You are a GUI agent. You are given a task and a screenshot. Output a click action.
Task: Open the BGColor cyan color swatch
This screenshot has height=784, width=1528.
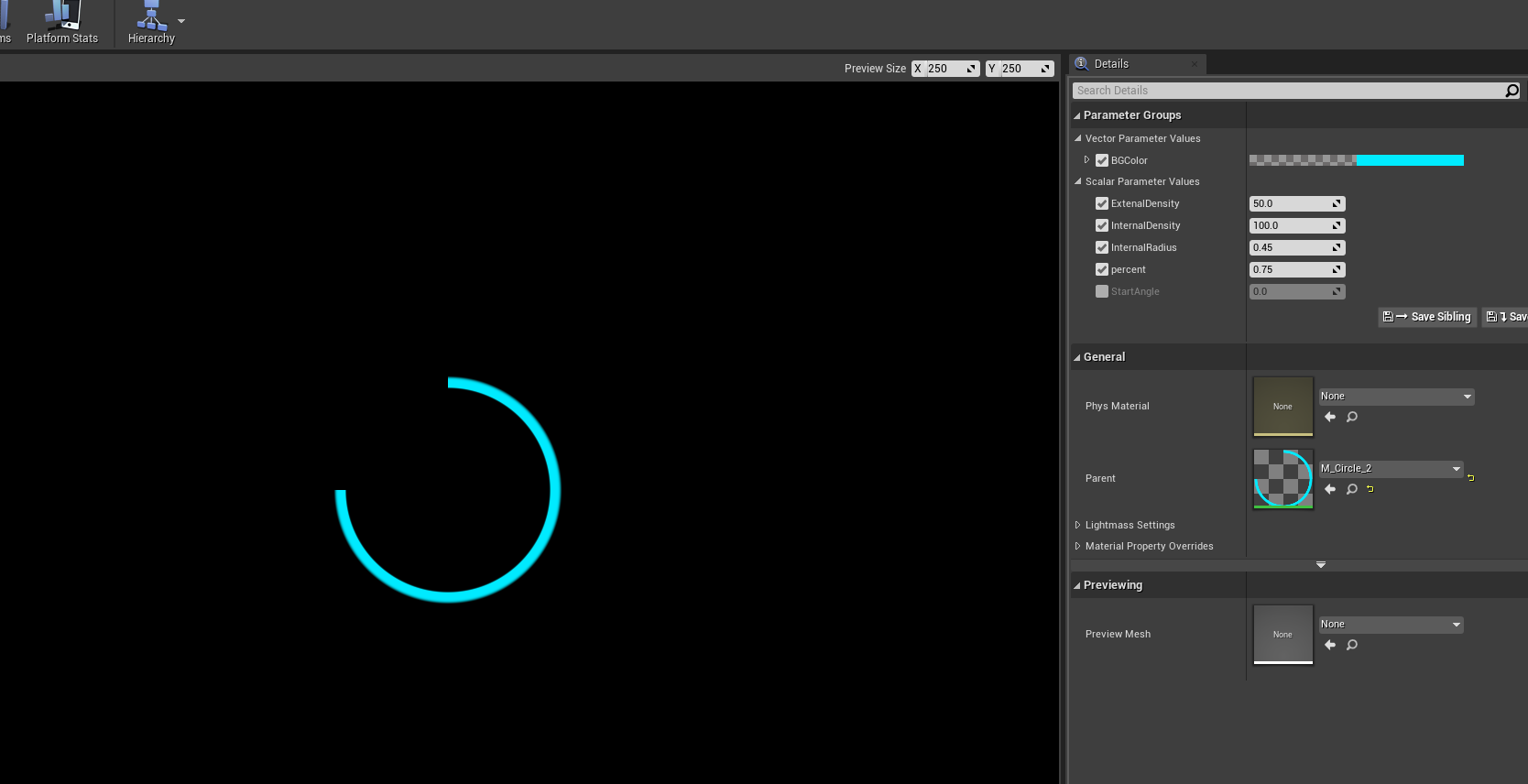click(x=1357, y=160)
